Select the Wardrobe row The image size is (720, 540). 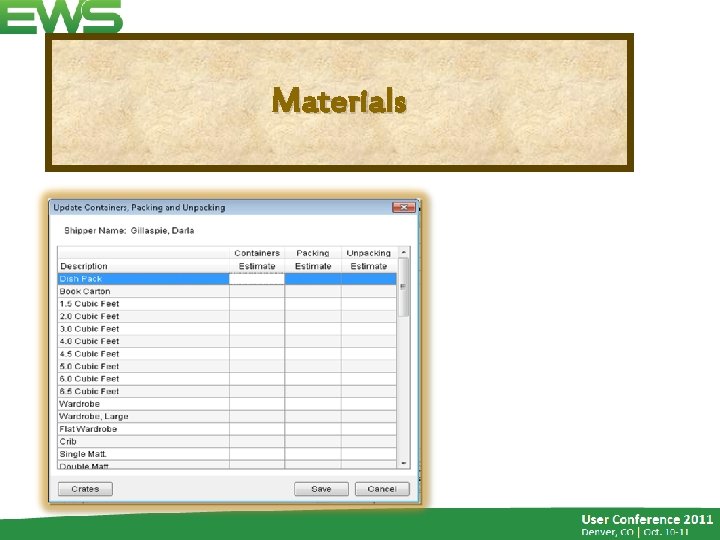pyautogui.click(x=227, y=404)
